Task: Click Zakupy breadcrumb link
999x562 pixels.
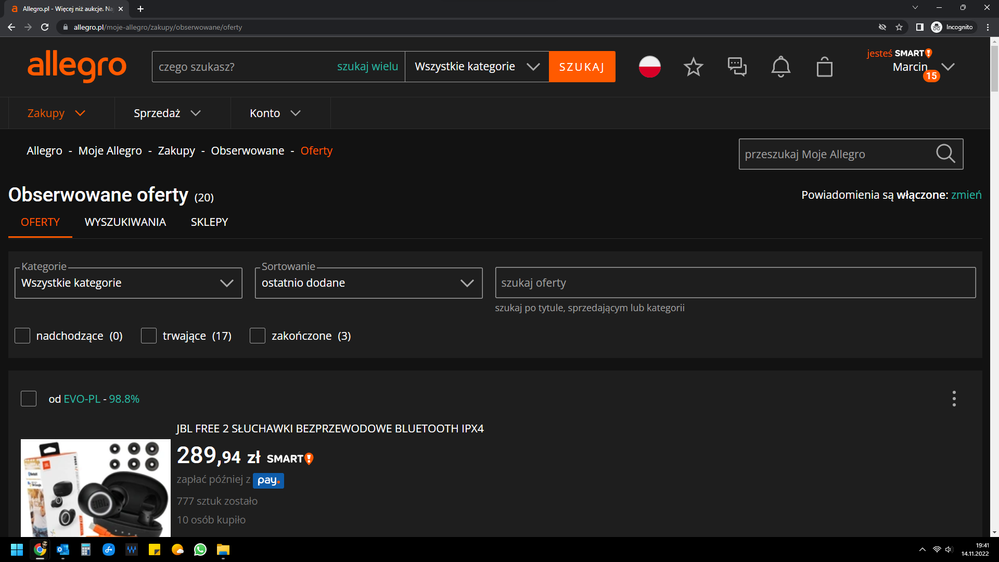Action: click(176, 151)
